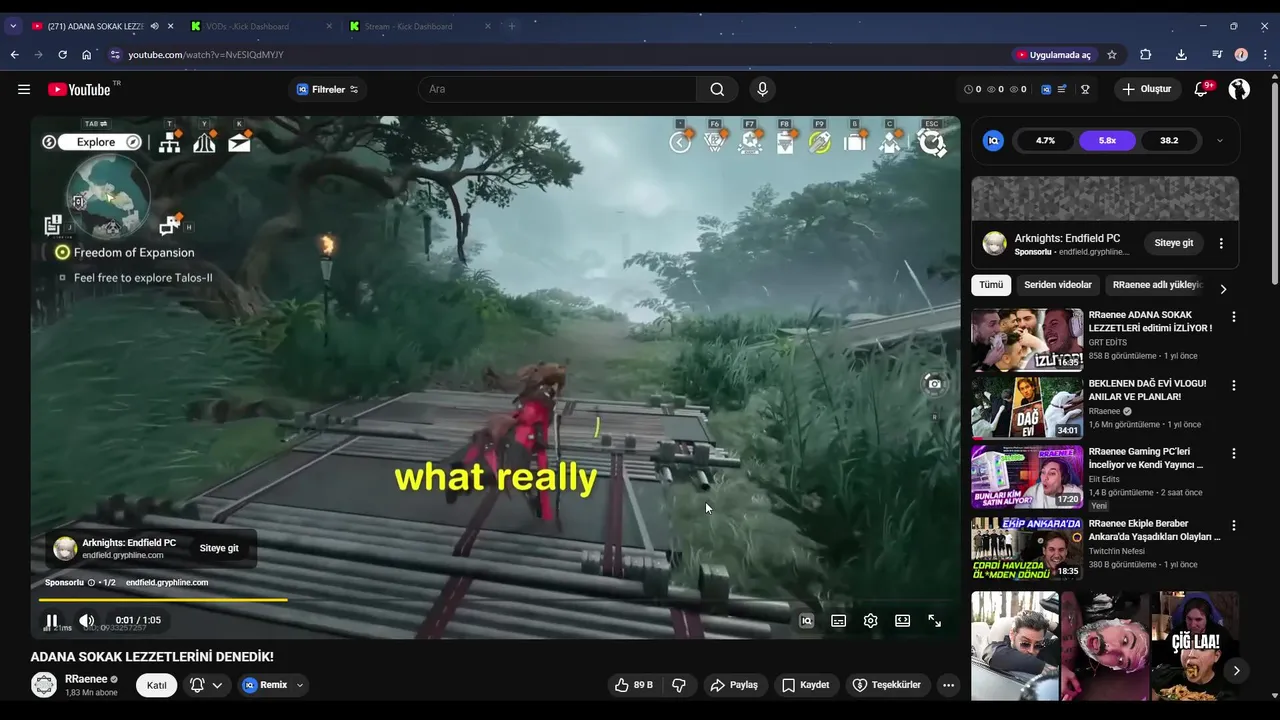Go to YouTube home via logo

pyautogui.click(x=79, y=89)
